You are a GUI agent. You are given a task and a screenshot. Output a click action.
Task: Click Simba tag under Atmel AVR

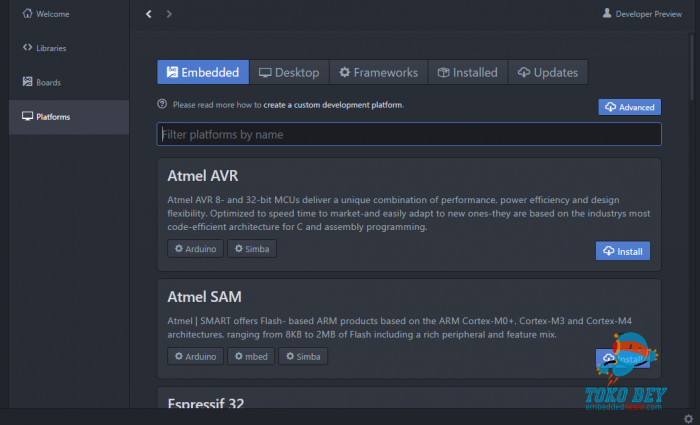tap(252, 248)
